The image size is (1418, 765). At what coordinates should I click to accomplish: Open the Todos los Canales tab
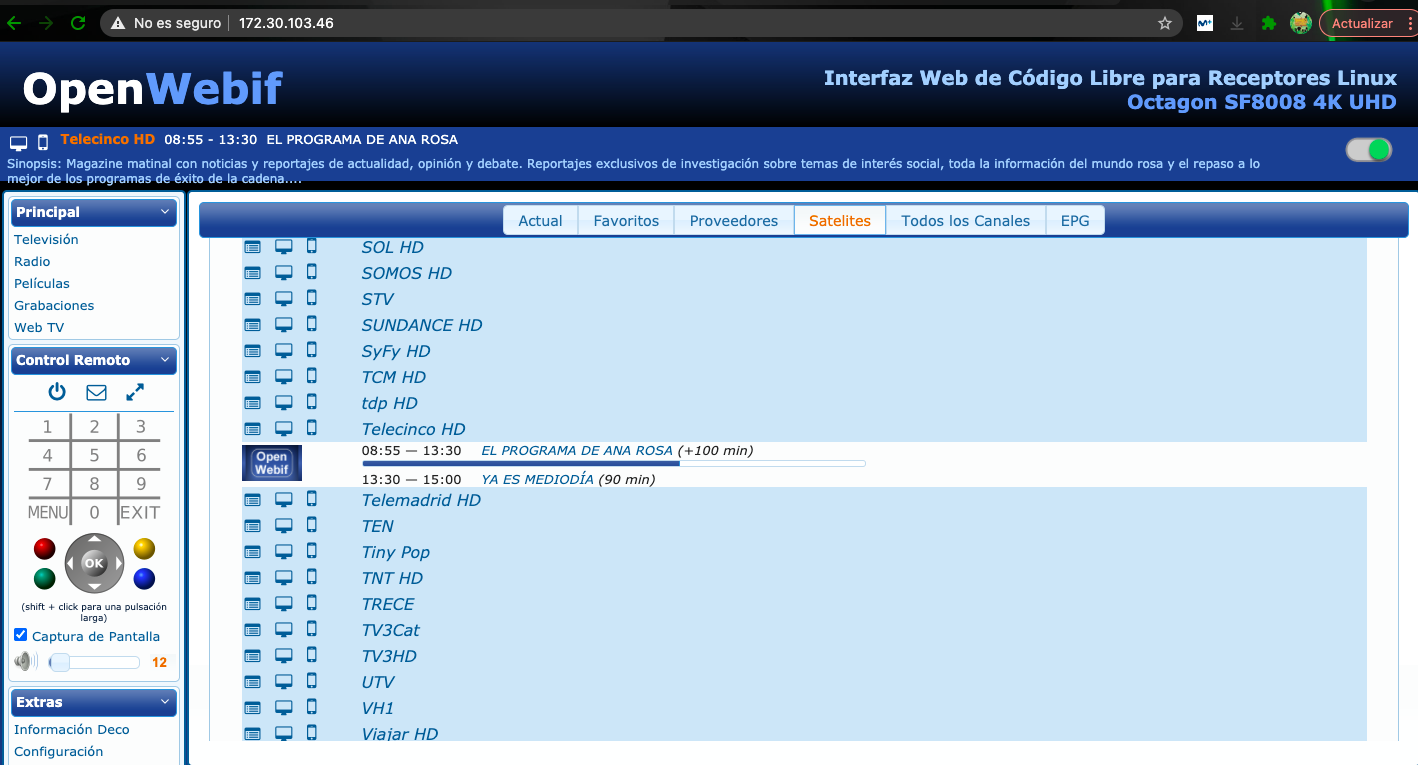pos(965,221)
